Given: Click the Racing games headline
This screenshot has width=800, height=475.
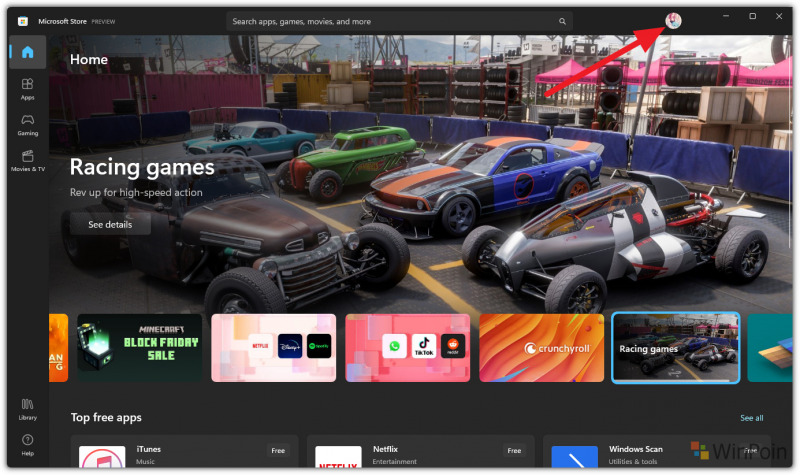Looking at the screenshot, I should (142, 167).
